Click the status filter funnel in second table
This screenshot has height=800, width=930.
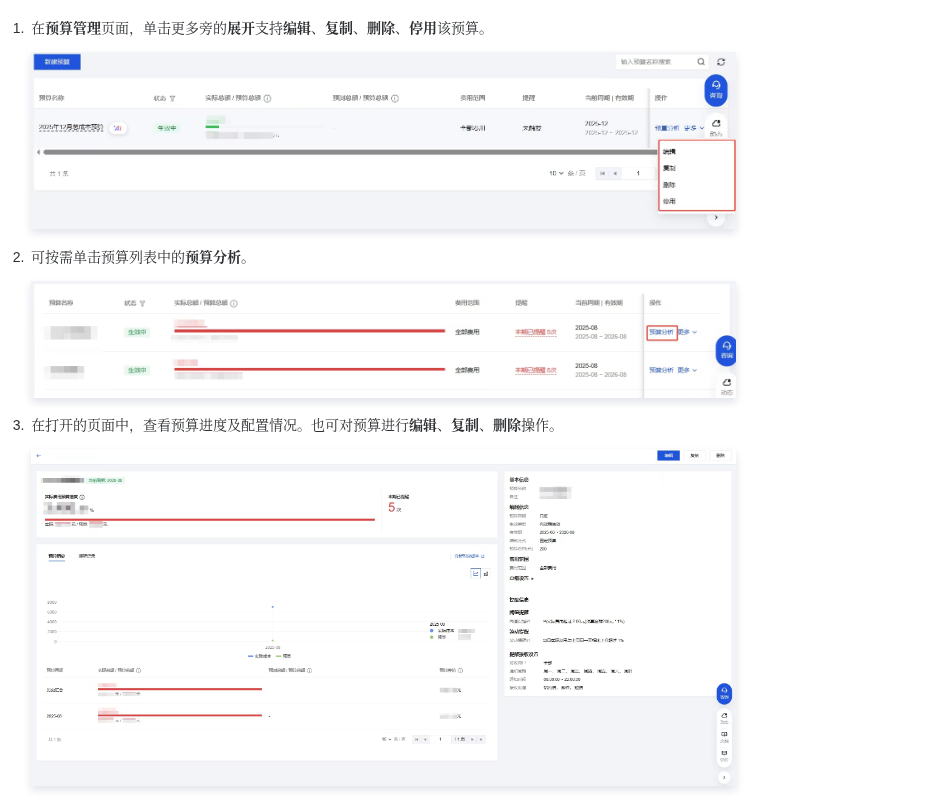[x=142, y=304]
